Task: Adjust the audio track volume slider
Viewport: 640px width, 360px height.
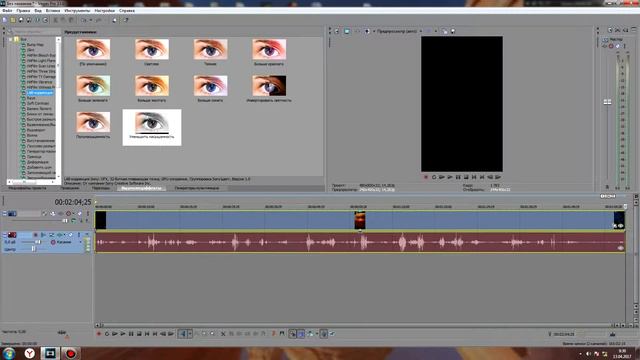Action: click(x=38, y=242)
